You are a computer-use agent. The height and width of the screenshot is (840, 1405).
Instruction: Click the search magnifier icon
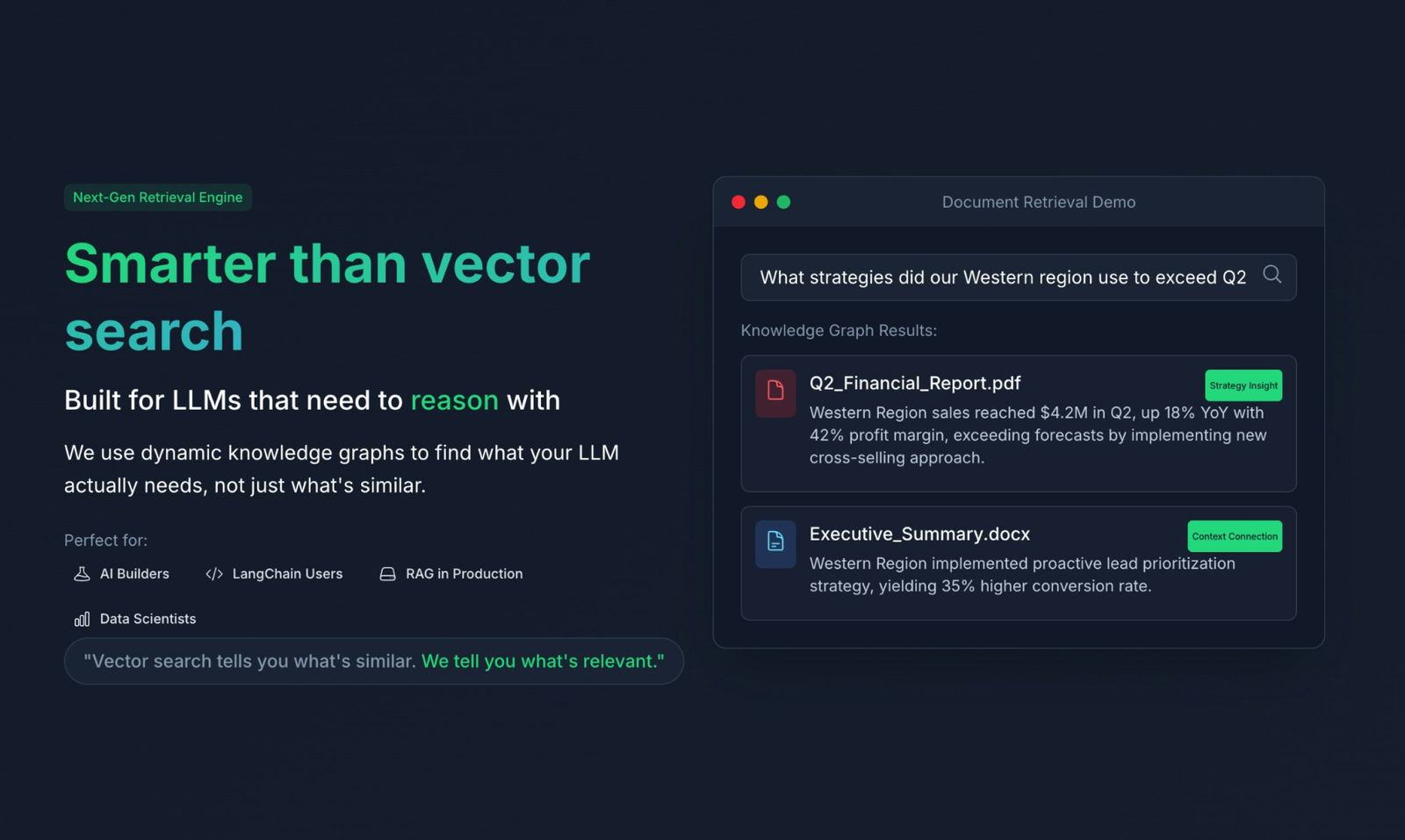click(x=1272, y=275)
